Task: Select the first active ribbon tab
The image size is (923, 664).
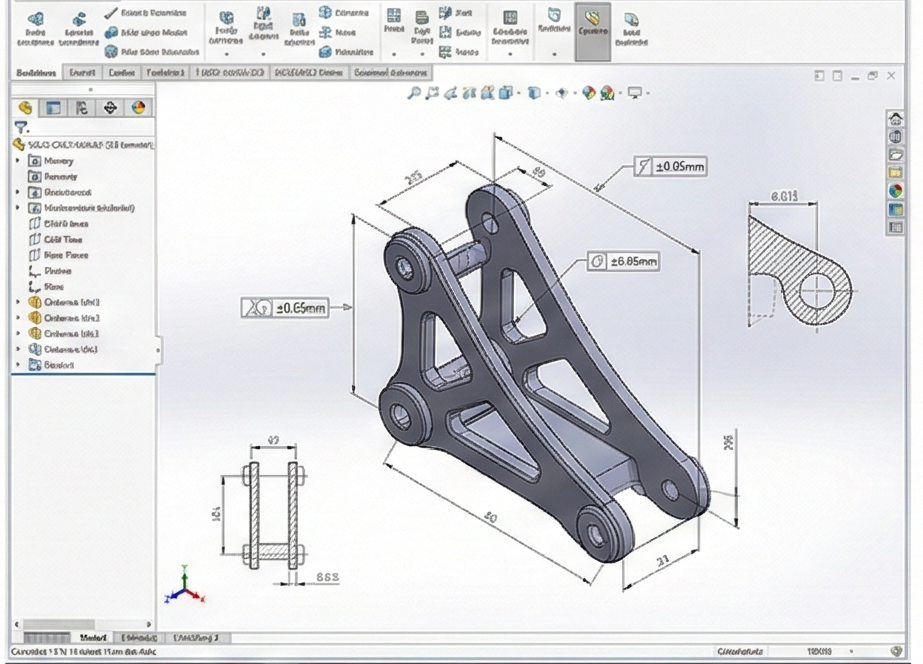Action: pos(36,72)
